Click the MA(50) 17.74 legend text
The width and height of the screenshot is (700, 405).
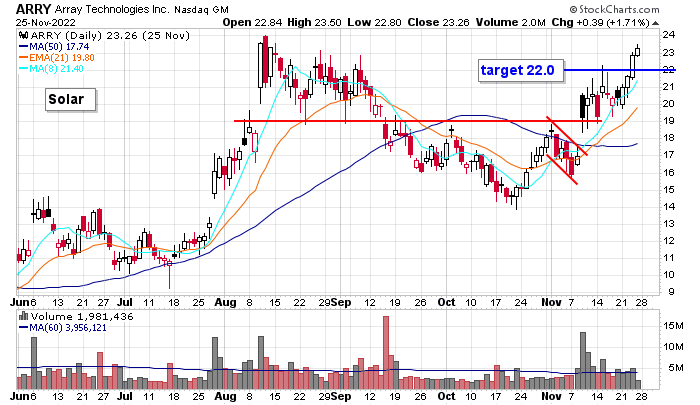point(59,46)
